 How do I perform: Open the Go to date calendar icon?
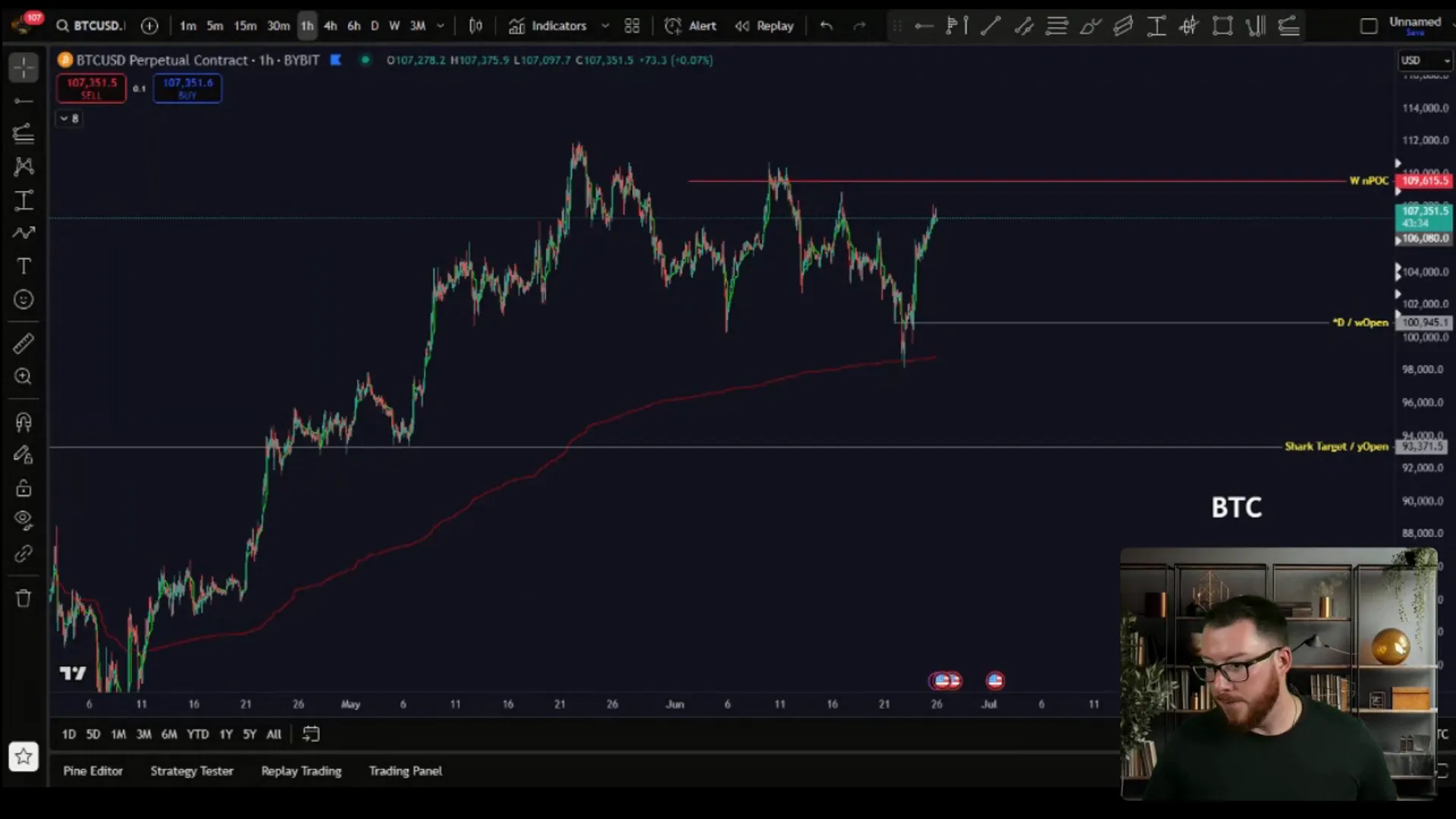(x=311, y=734)
